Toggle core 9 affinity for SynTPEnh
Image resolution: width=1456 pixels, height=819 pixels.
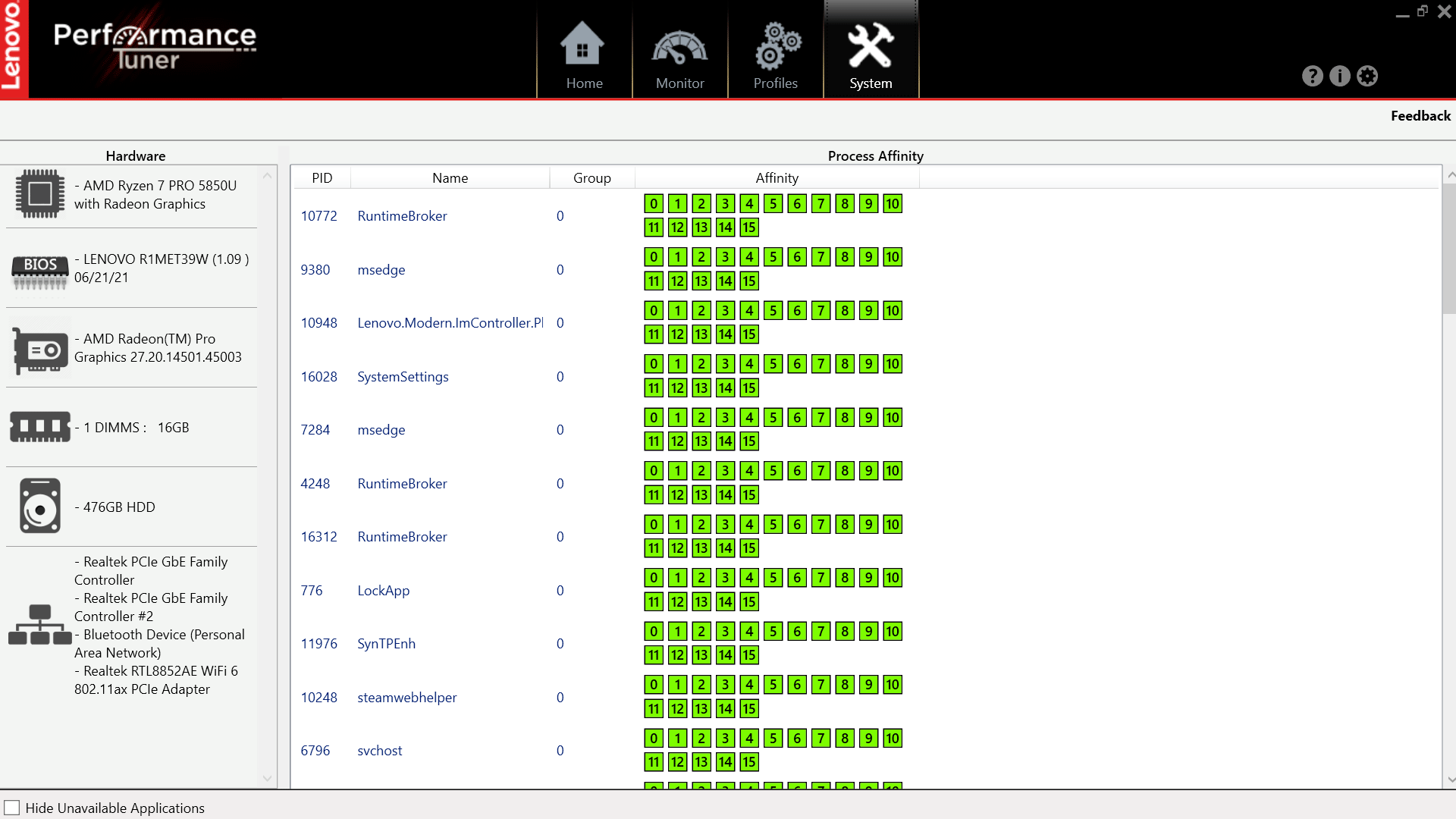(x=868, y=631)
